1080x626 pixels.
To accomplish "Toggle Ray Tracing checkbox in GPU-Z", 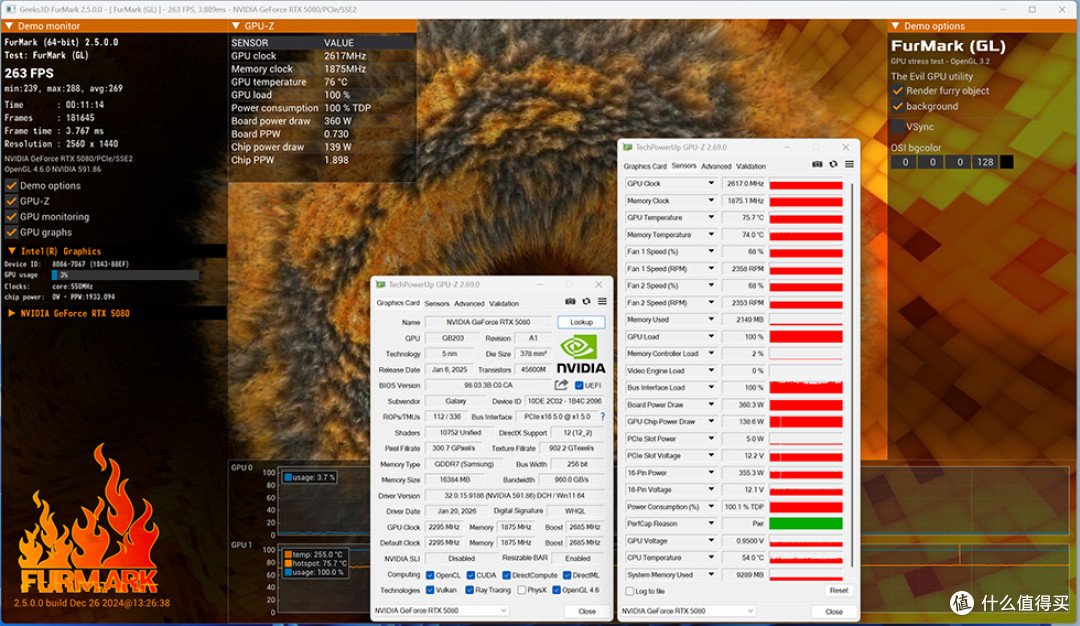I will point(469,590).
